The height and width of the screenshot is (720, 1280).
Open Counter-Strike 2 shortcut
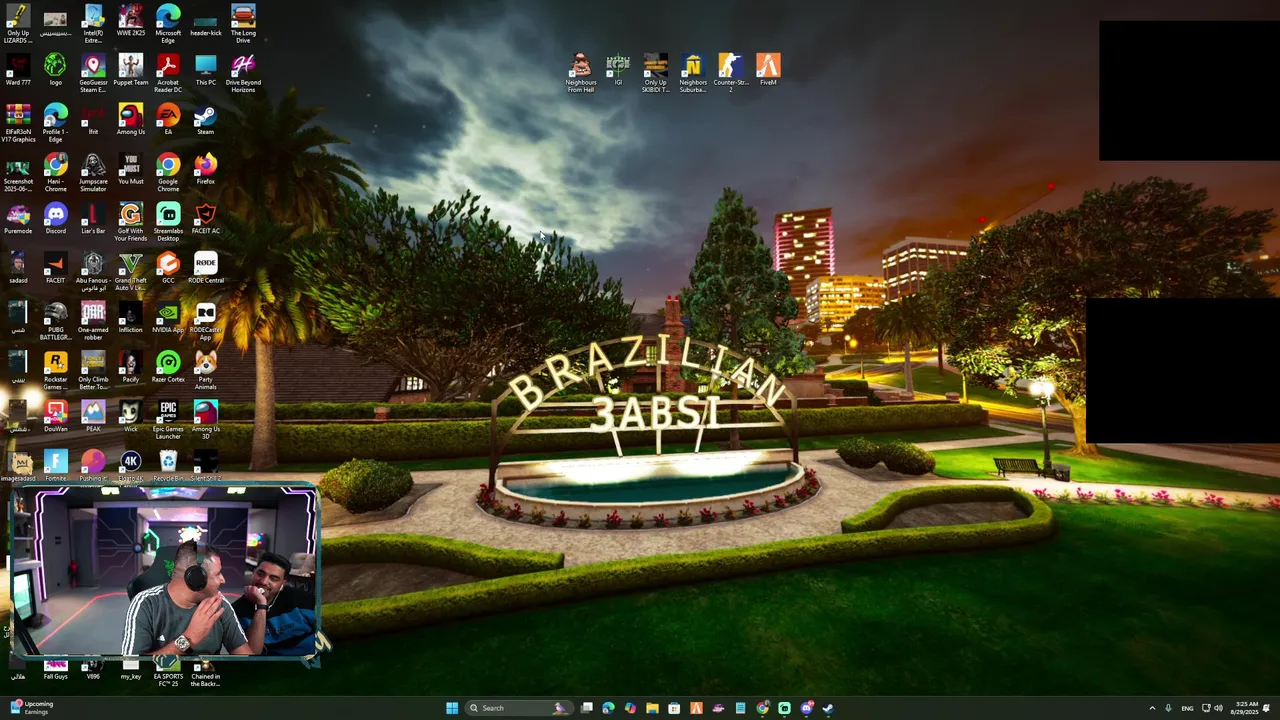[730, 73]
